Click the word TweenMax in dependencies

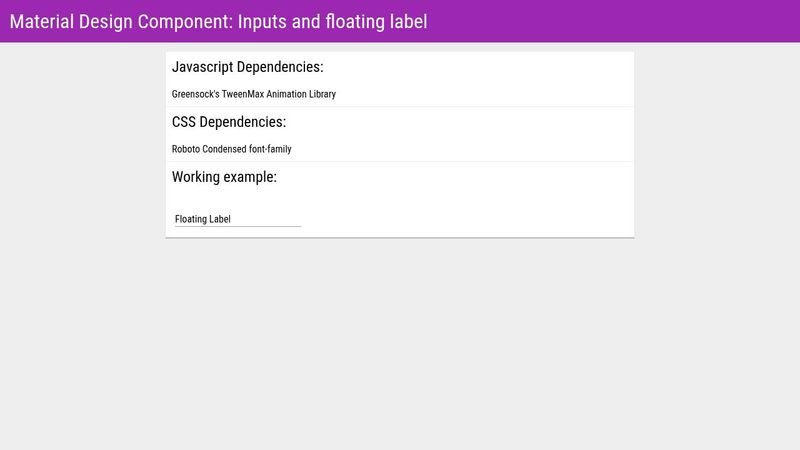pyautogui.click(x=242, y=94)
